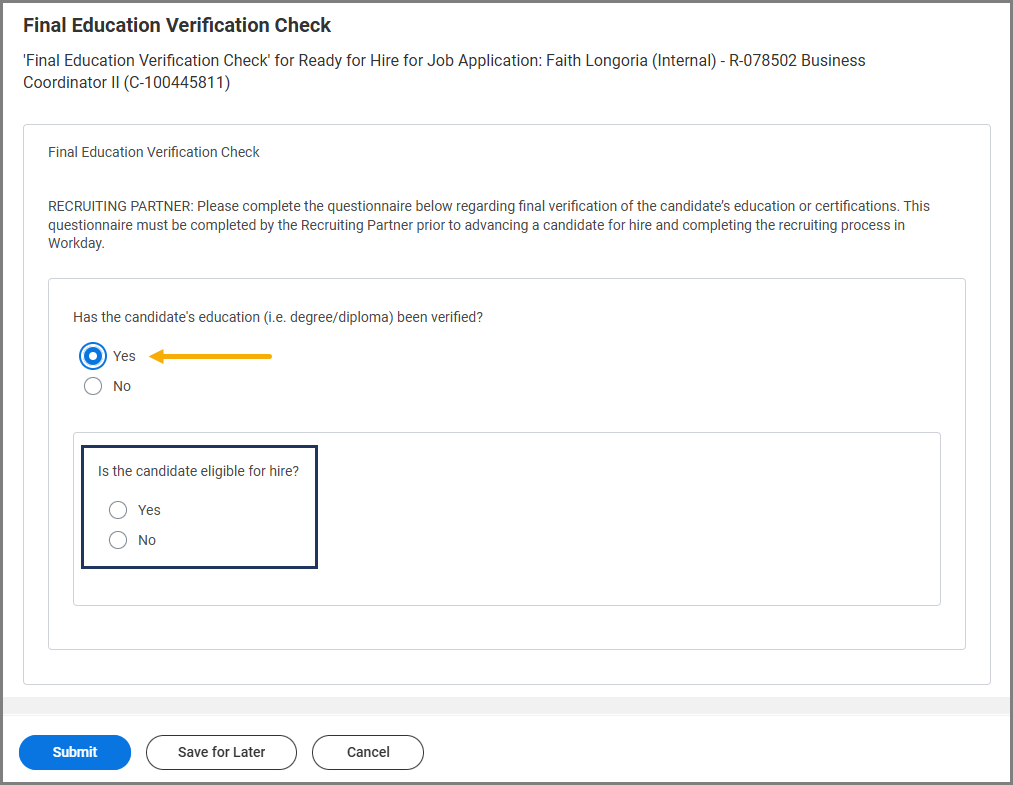1013x785 pixels.
Task: Click the 'Yes' label under education verified question
Action: click(x=124, y=356)
